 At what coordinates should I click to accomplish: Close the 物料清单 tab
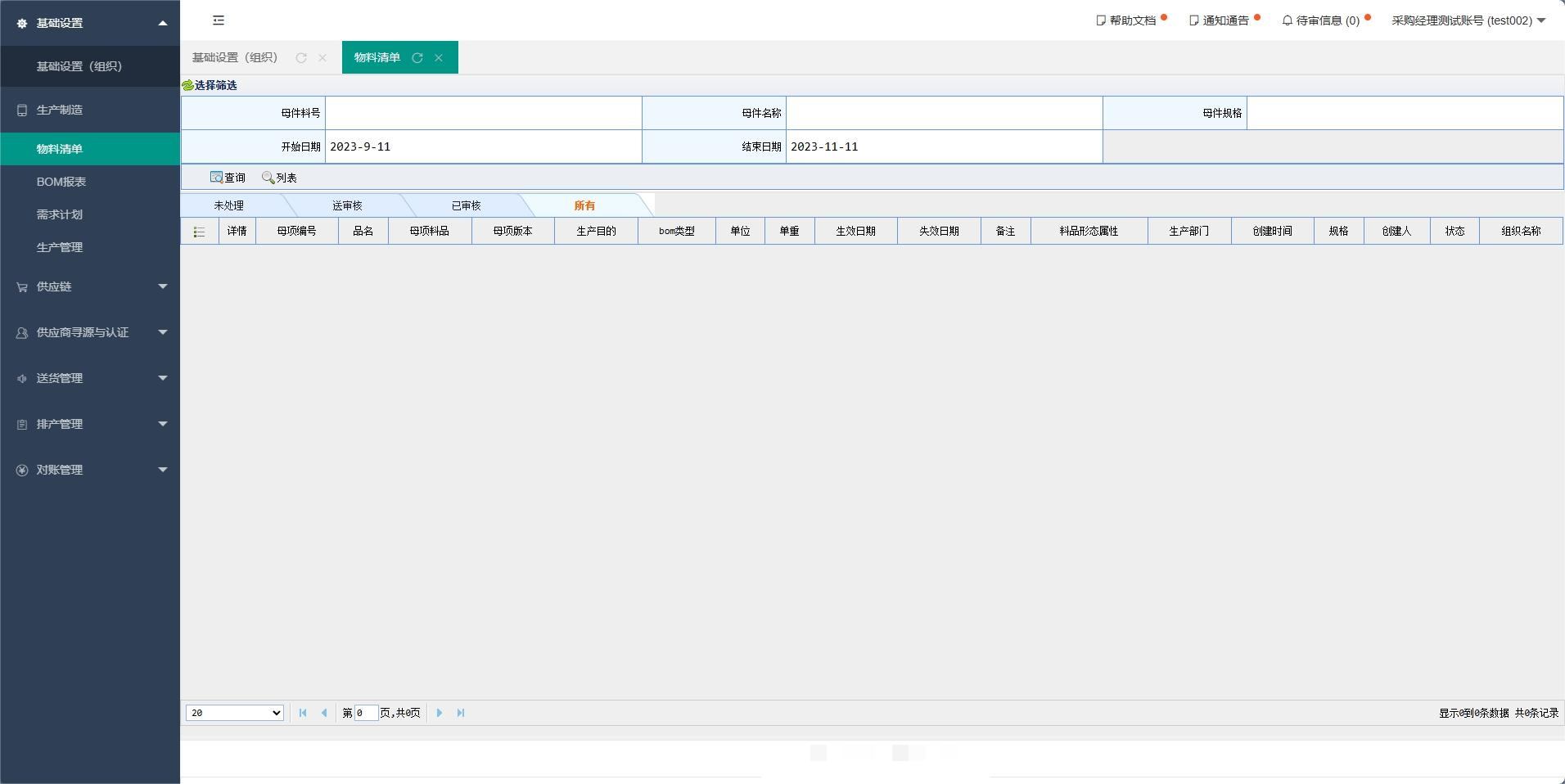coord(439,57)
